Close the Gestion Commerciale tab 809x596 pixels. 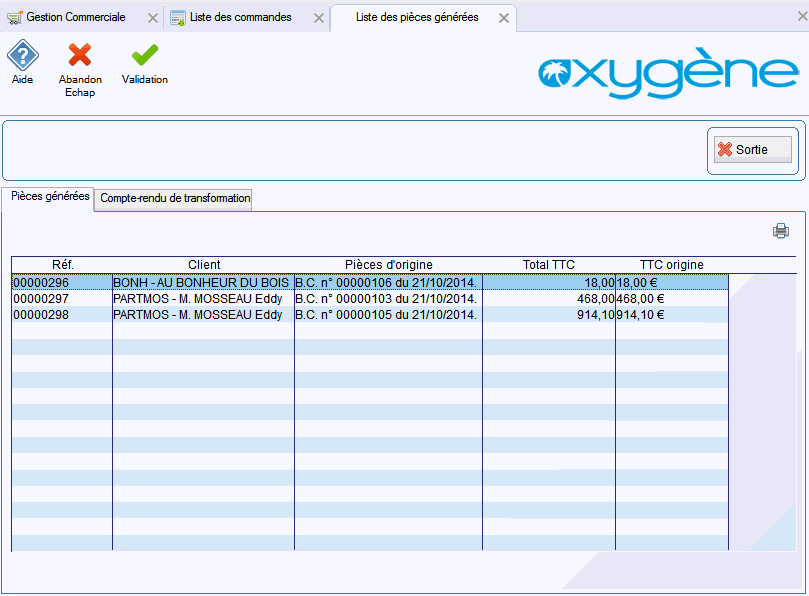[x=152, y=18]
